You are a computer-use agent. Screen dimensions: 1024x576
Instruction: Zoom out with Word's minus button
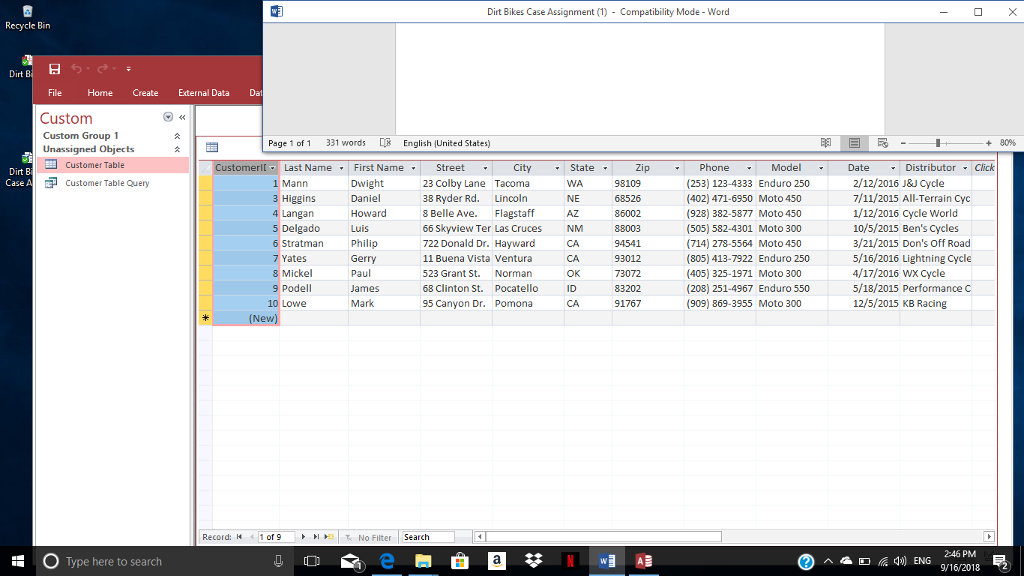tap(903, 143)
